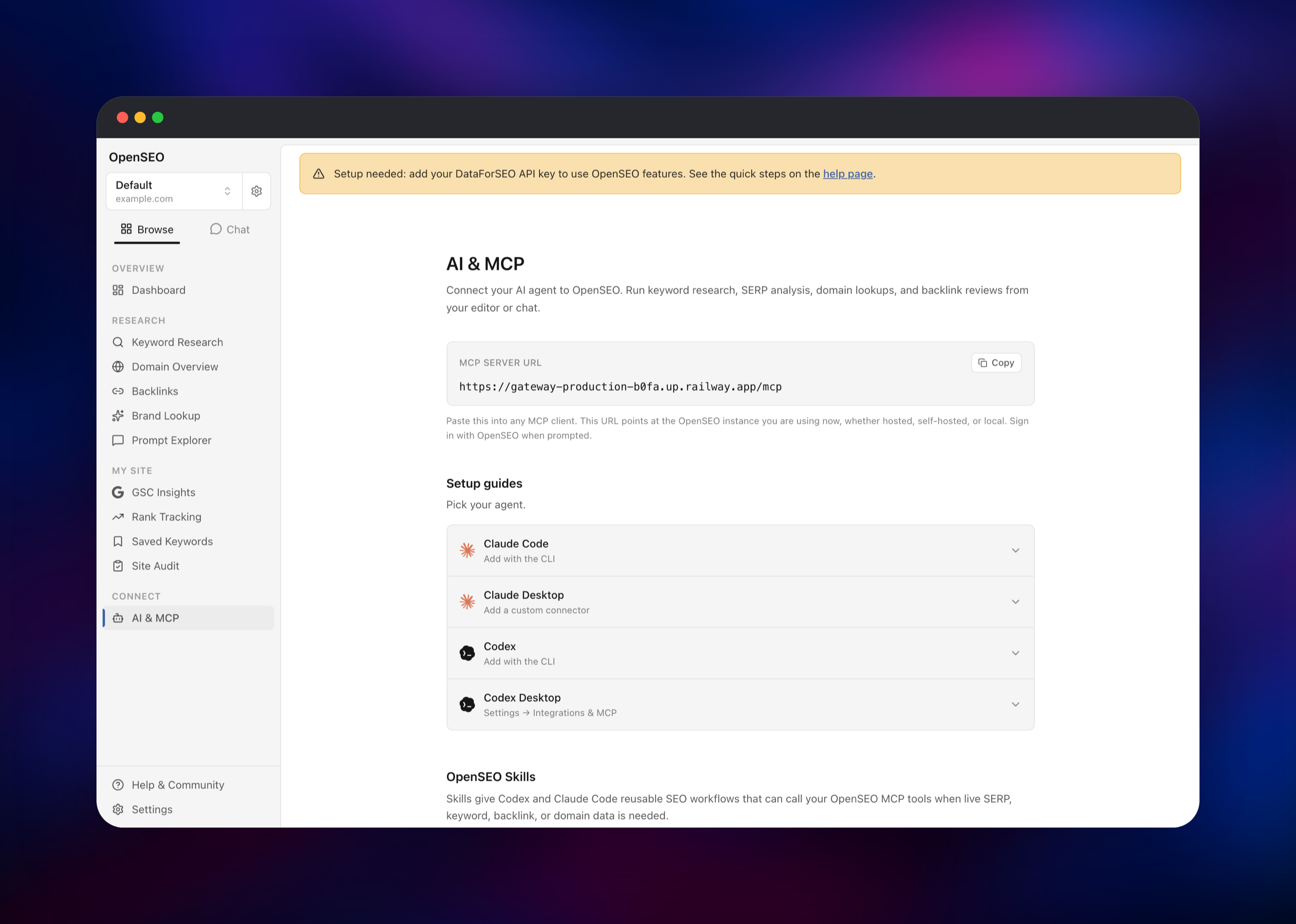Click the Site Audit clipboard icon
1296x924 pixels.
click(x=118, y=566)
